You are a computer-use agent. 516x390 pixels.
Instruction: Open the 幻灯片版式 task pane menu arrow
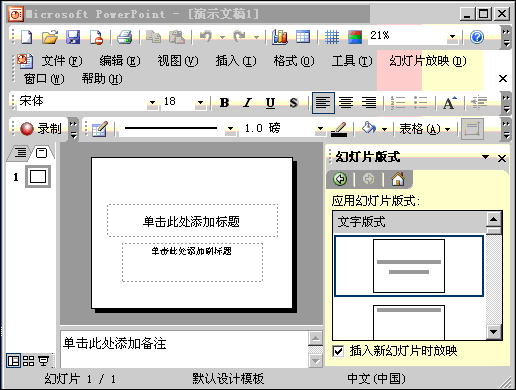point(486,157)
